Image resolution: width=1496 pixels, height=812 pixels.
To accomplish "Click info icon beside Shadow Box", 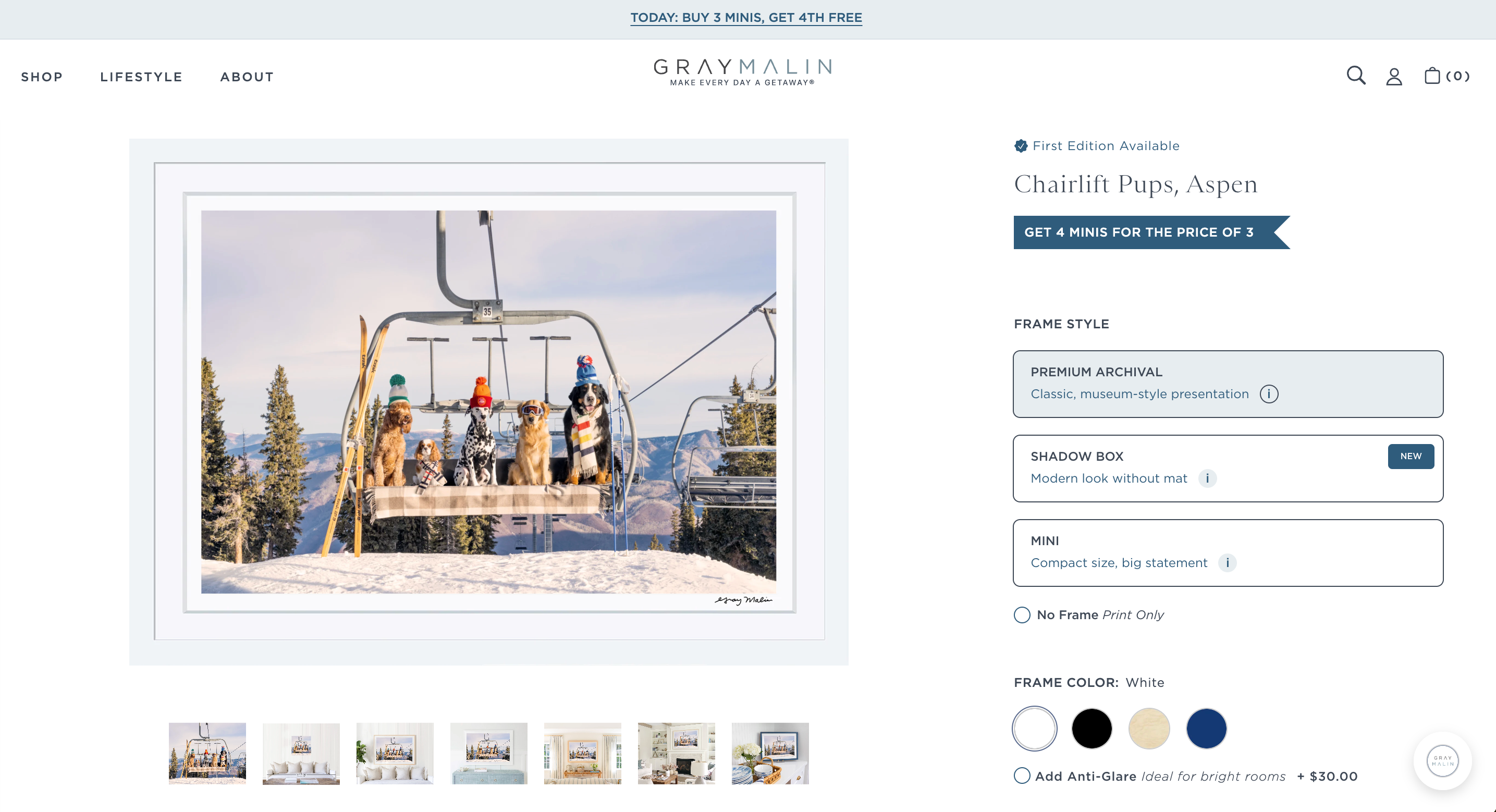I will [x=1207, y=478].
